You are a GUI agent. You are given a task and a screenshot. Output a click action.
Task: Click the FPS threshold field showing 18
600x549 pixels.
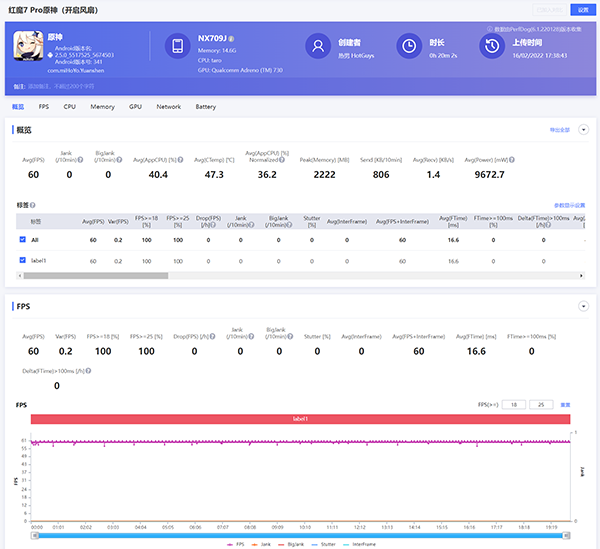514,404
